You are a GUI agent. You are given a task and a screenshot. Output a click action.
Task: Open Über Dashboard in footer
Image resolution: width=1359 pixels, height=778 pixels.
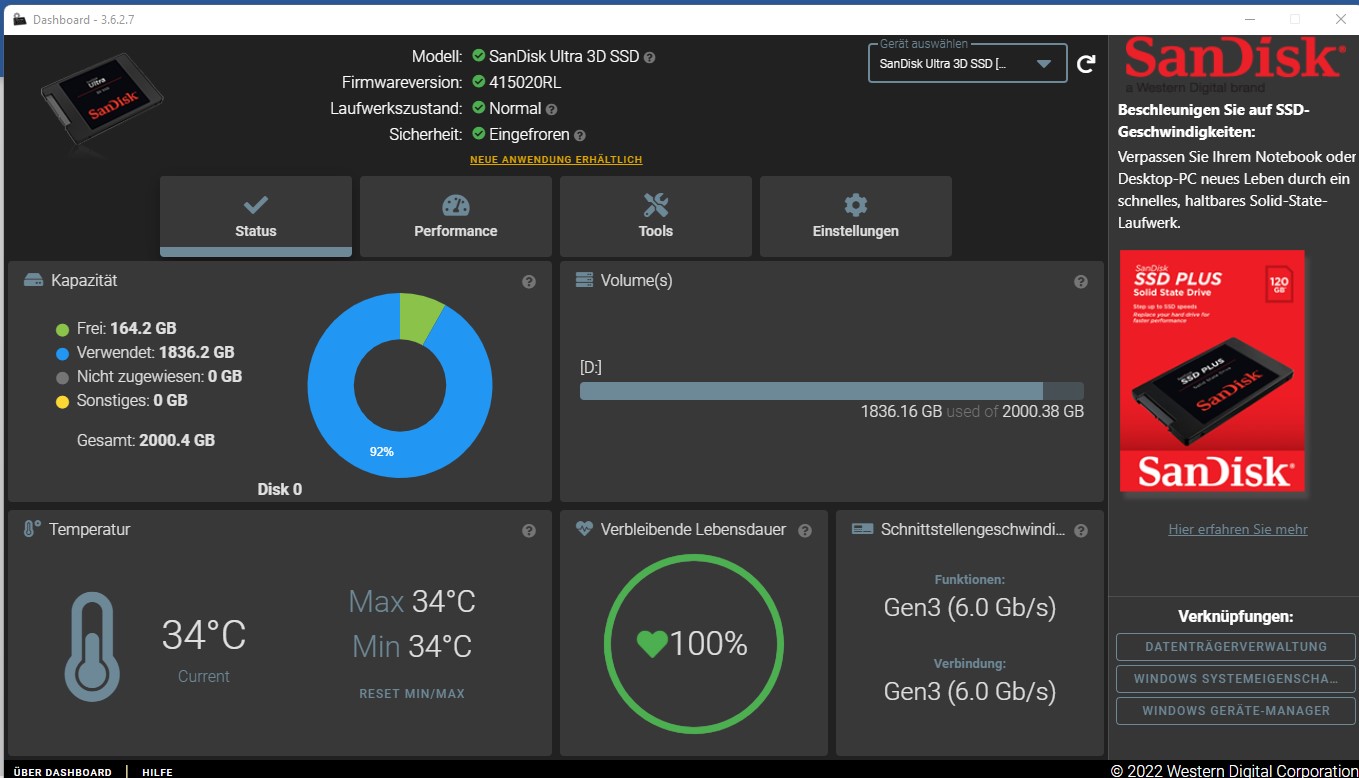pos(63,772)
